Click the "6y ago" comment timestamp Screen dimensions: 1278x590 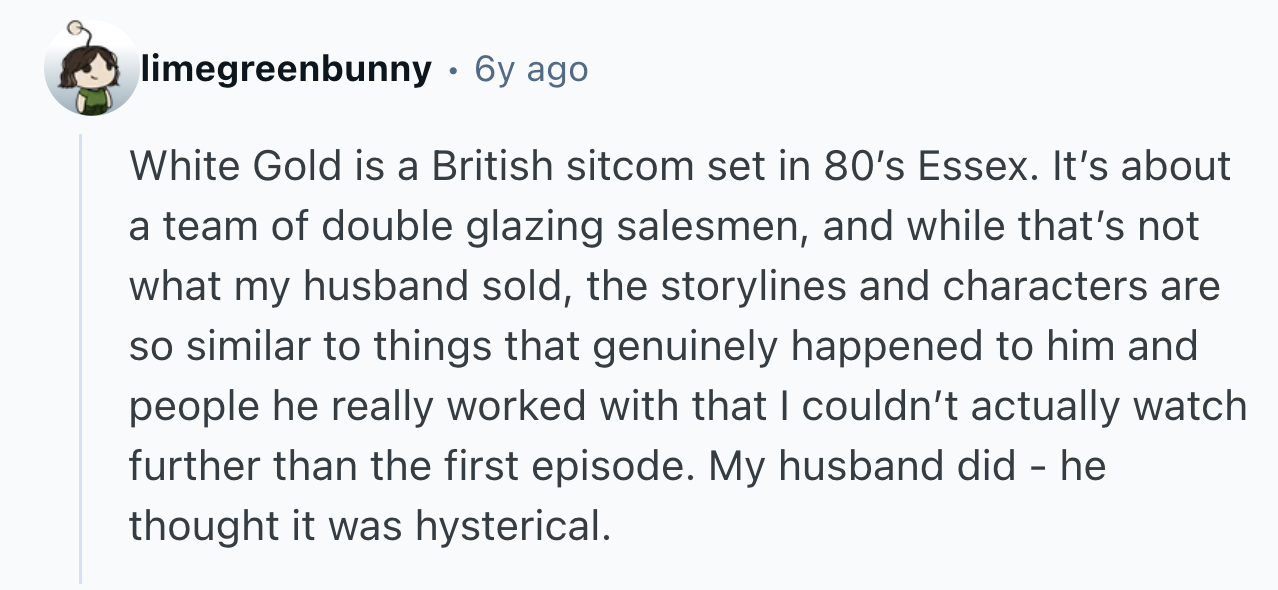tap(531, 69)
